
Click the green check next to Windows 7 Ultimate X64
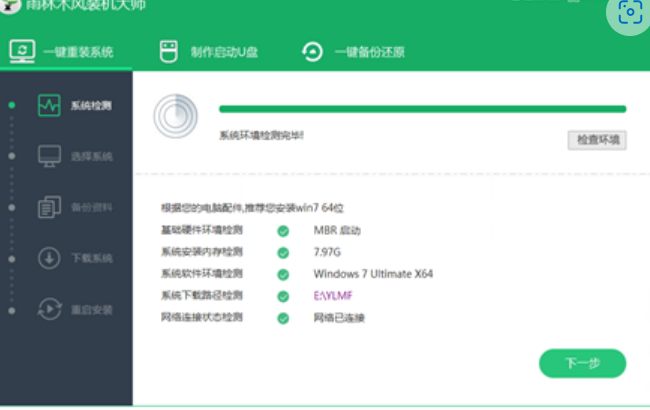tap(283, 274)
